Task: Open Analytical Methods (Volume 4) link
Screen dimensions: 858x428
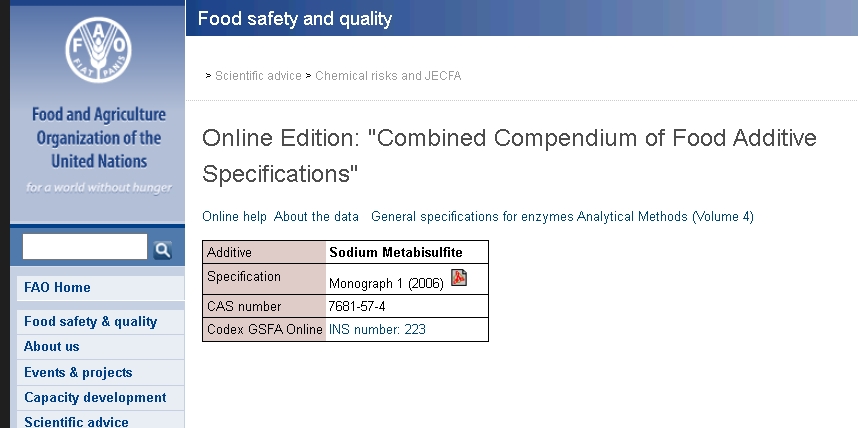Action: click(665, 217)
